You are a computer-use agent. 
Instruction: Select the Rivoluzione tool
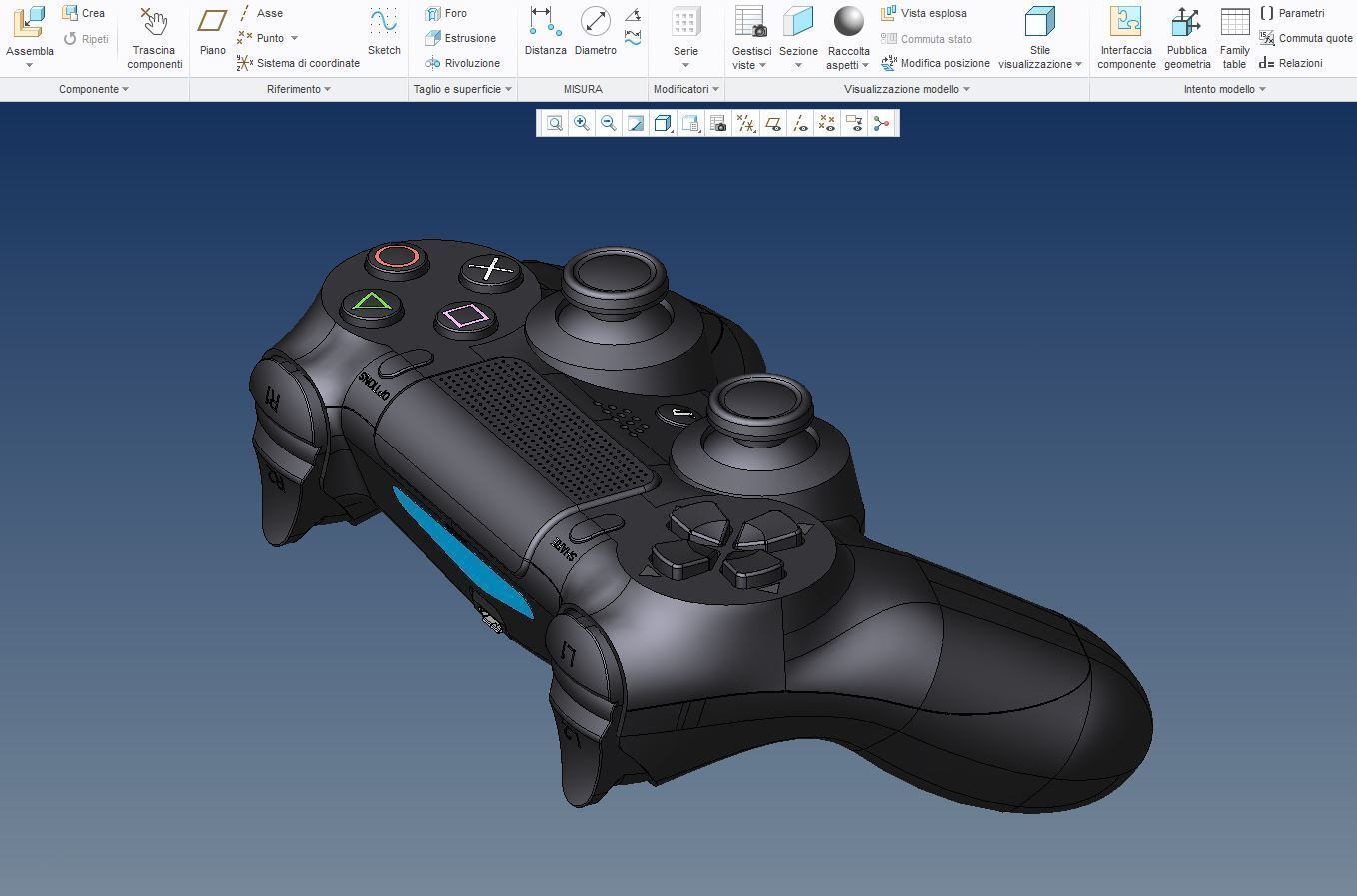[x=462, y=63]
